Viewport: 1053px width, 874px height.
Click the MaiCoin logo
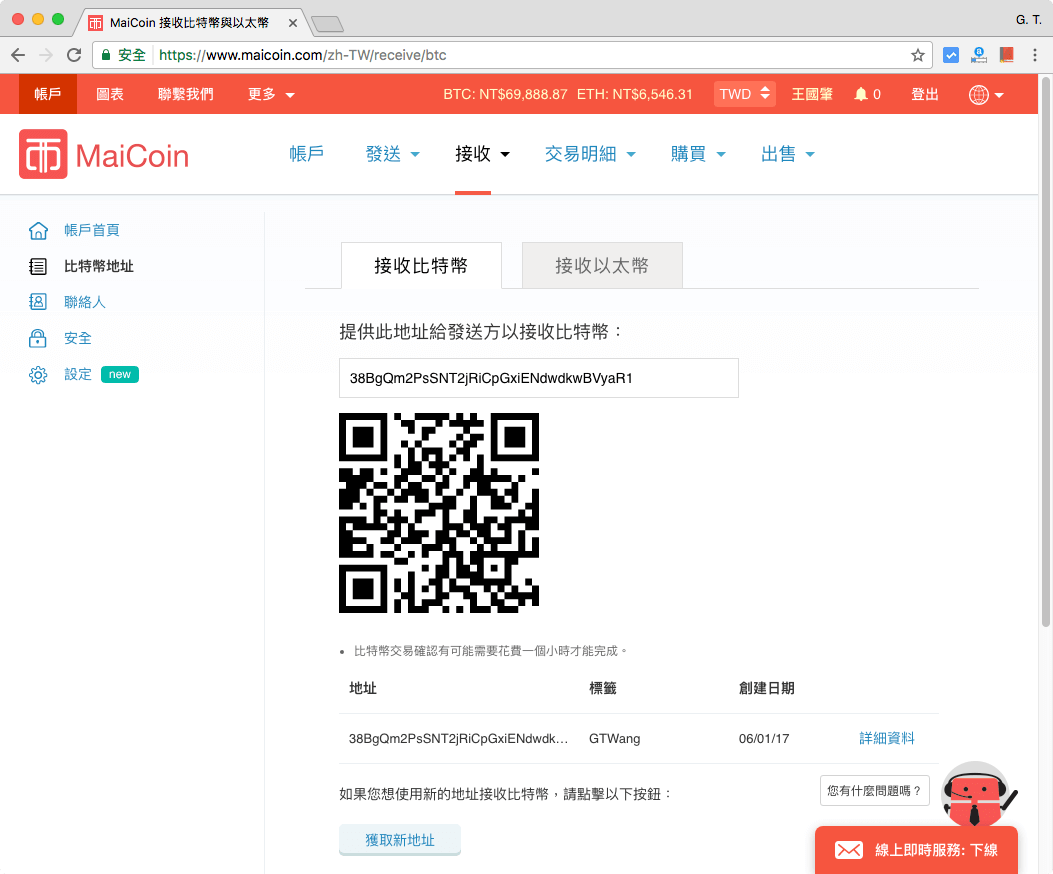[103, 154]
